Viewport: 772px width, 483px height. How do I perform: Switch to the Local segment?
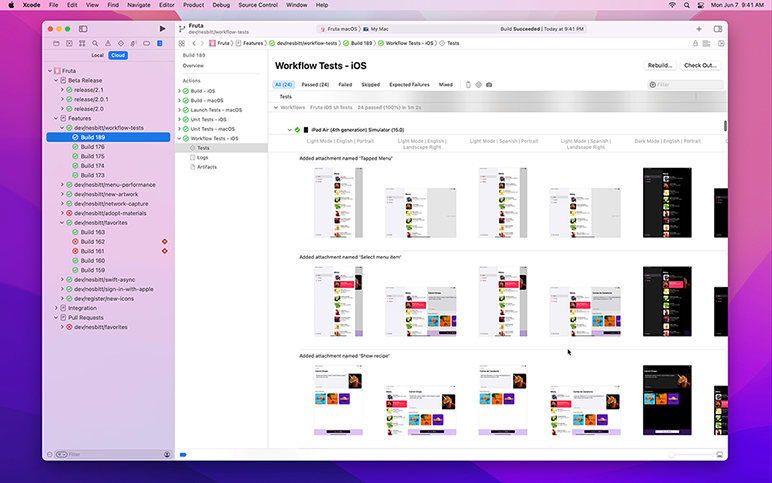(97, 56)
